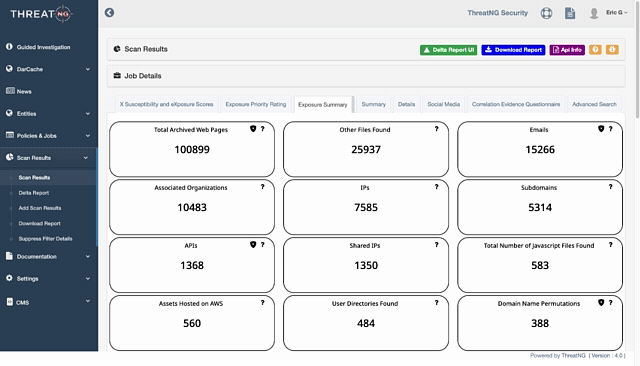This screenshot has height=366, width=640.
Task: Click help mark on IPs card
Action: pyautogui.click(x=436, y=187)
